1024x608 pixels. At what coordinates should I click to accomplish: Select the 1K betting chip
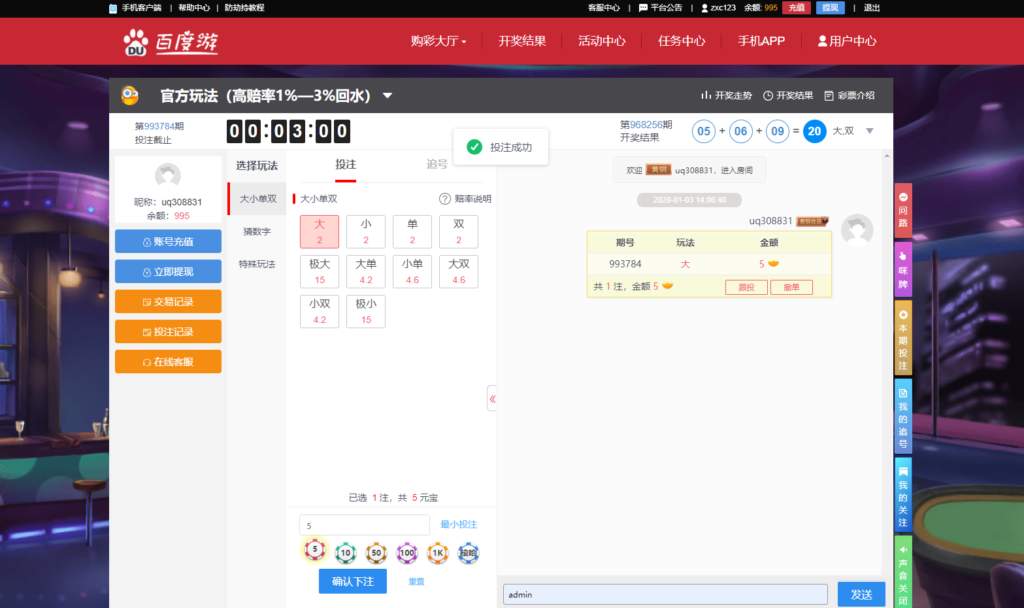pos(438,553)
